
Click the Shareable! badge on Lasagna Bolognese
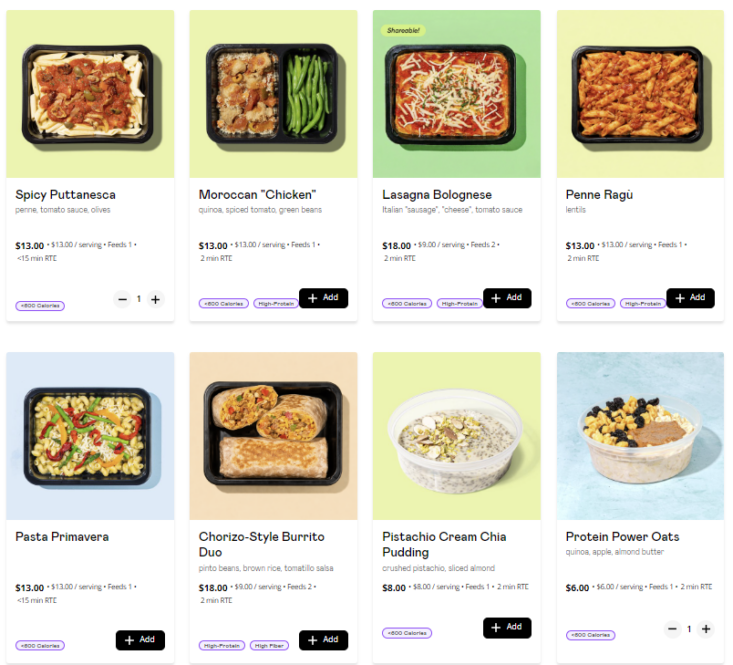403,31
